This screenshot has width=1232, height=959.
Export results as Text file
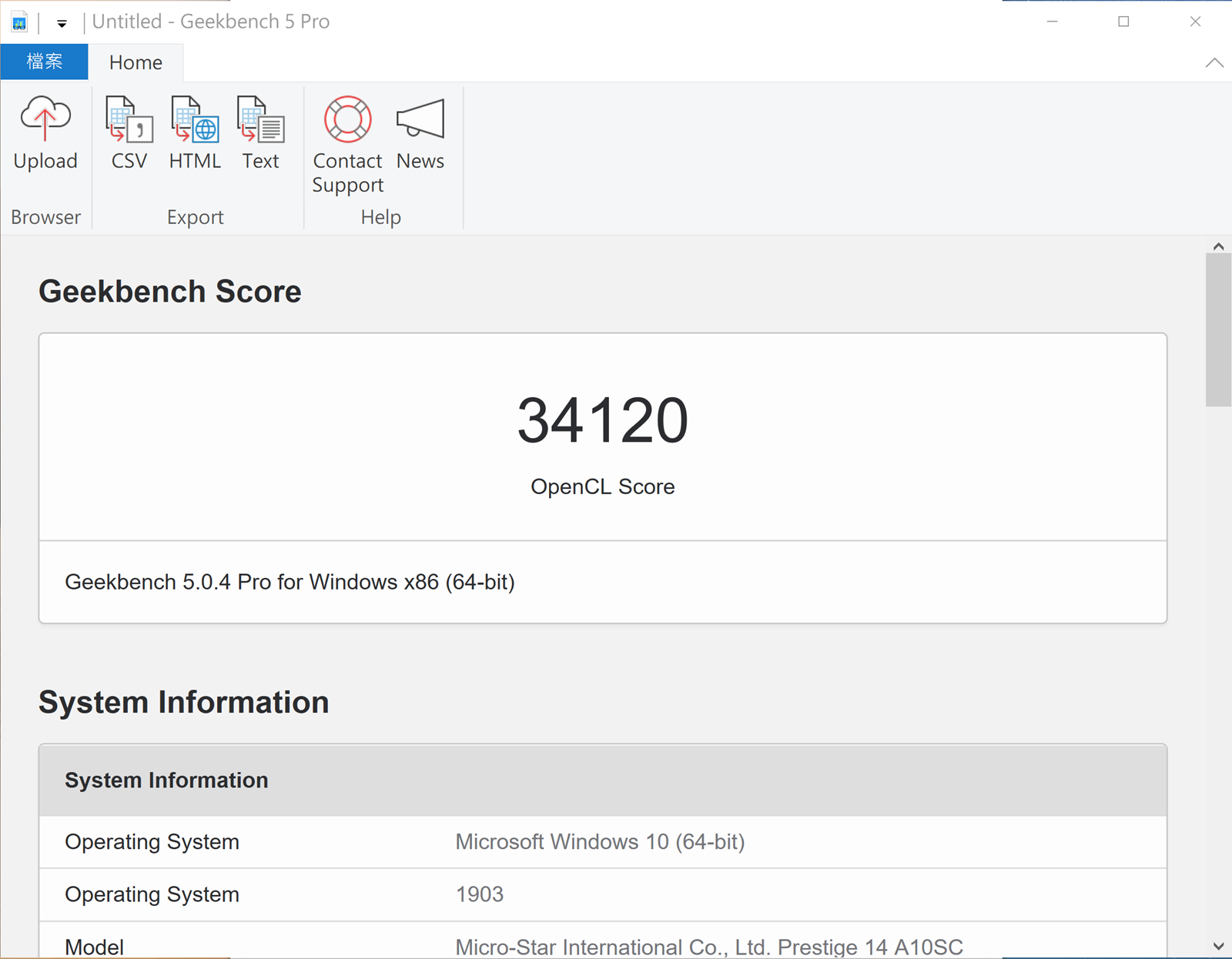(x=261, y=132)
